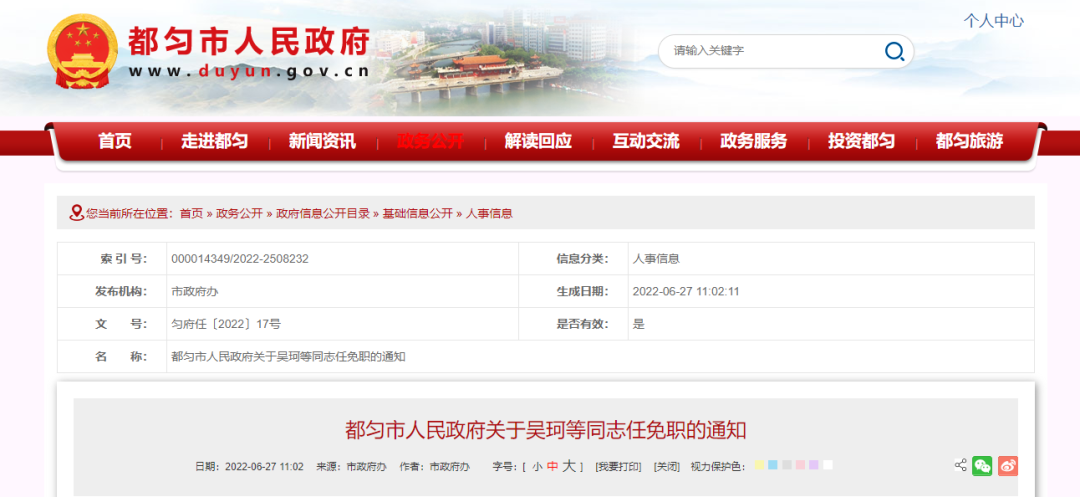The image size is (1080, 497).
Task: Open the 都匀旅游 menu item
Action: click(x=969, y=141)
